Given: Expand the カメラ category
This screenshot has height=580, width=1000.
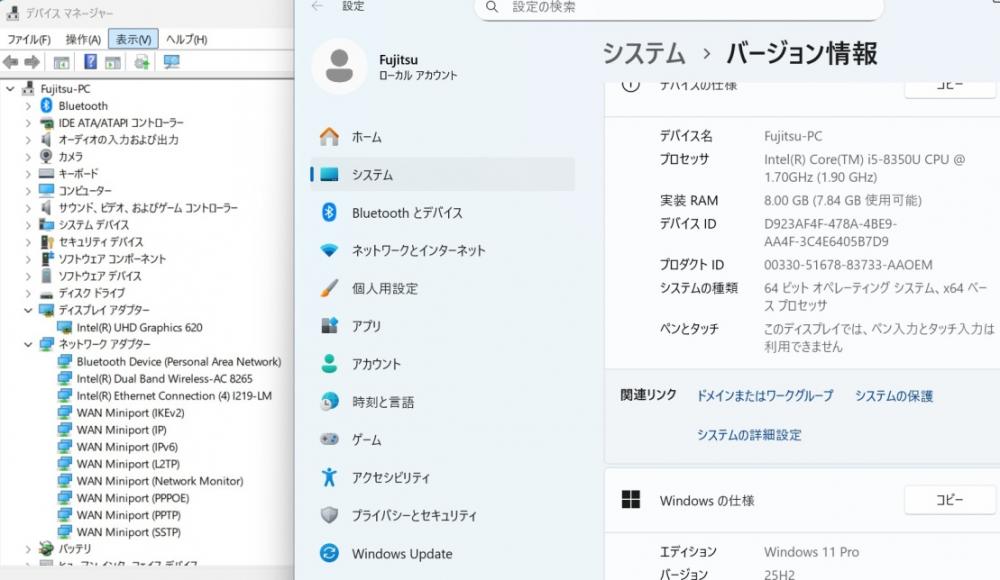Looking at the screenshot, I should coord(28,157).
